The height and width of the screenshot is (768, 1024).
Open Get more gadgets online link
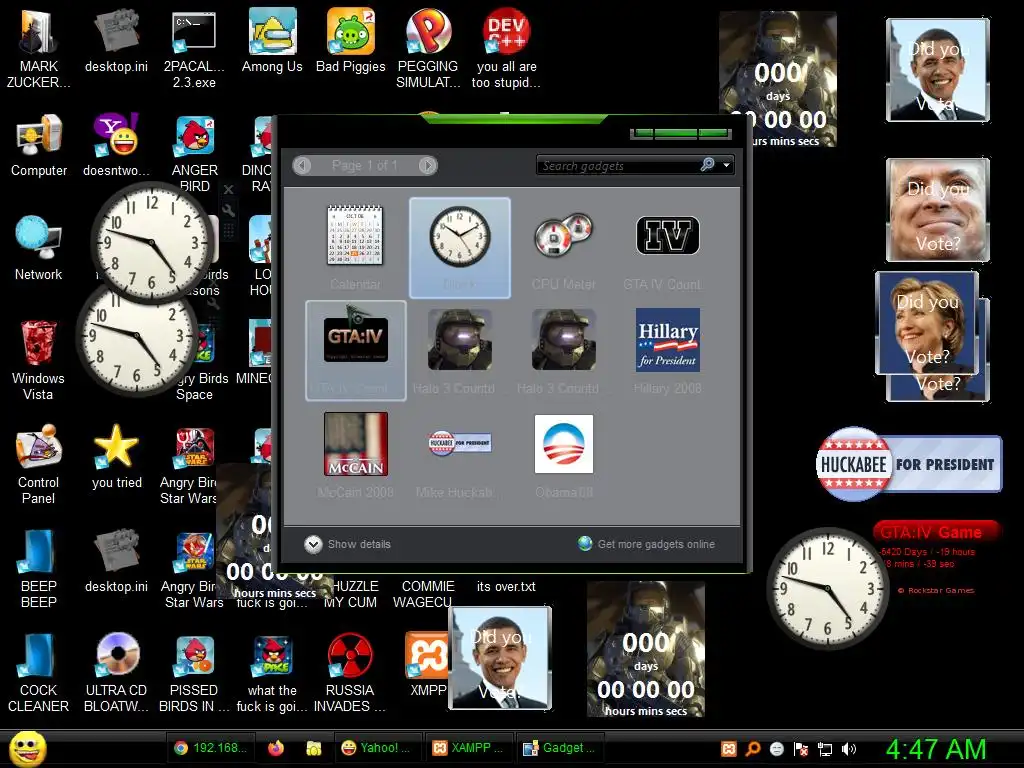point(647,544)
